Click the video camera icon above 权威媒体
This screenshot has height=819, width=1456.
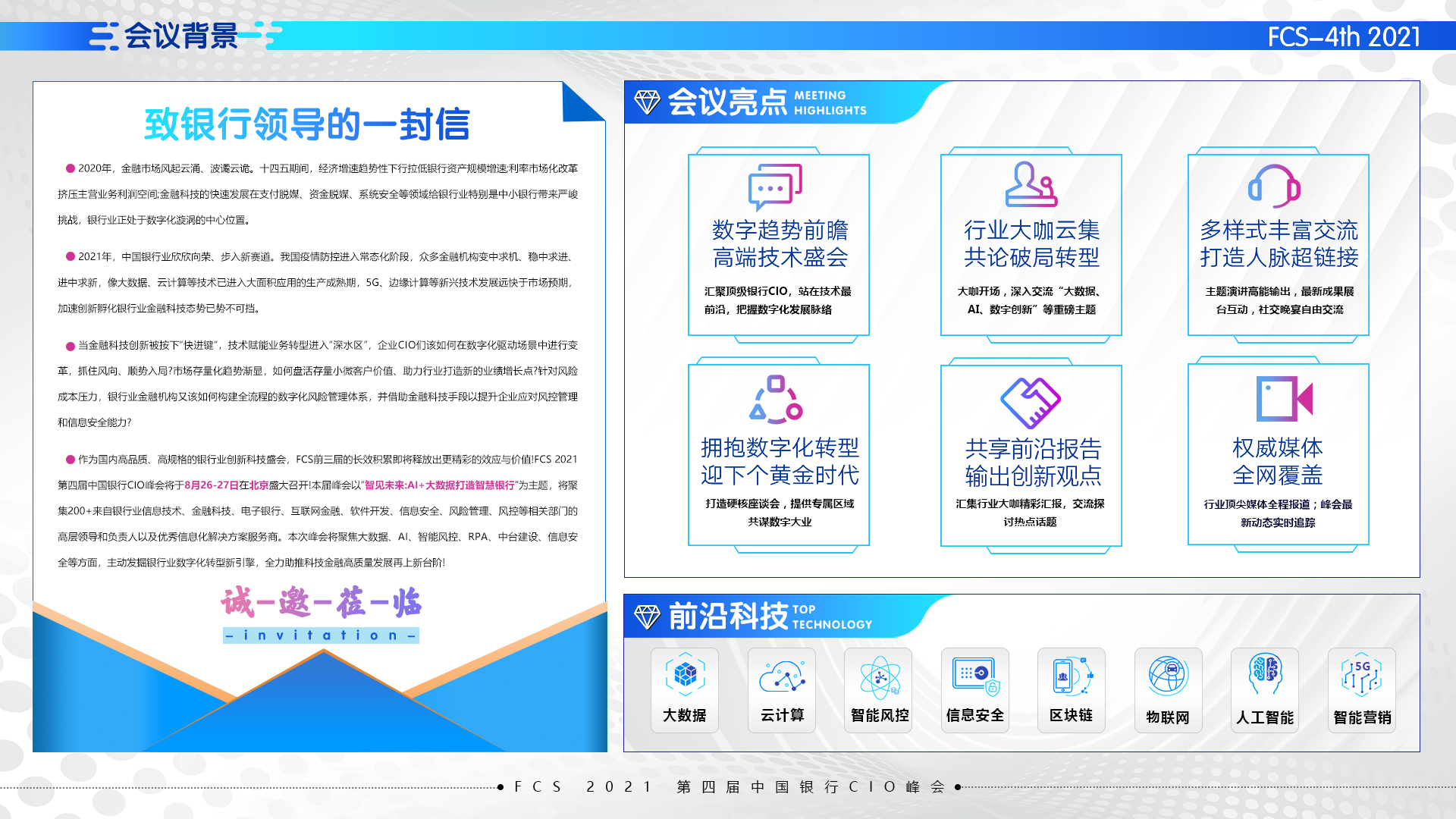(1284, 398)
